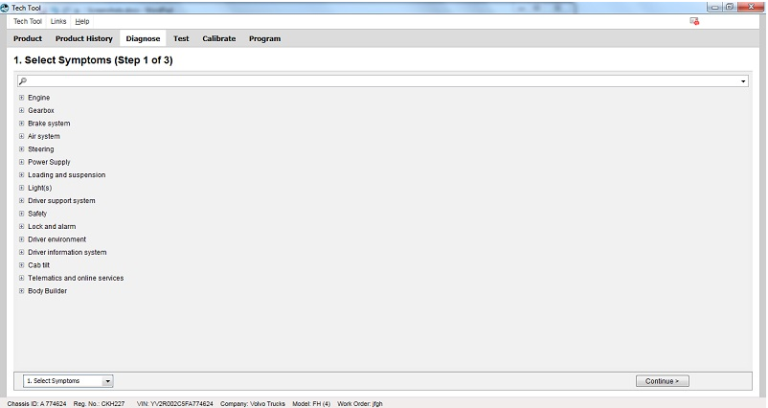
Task: Expand the Body Builder node
Action: (x=21, y=291)
